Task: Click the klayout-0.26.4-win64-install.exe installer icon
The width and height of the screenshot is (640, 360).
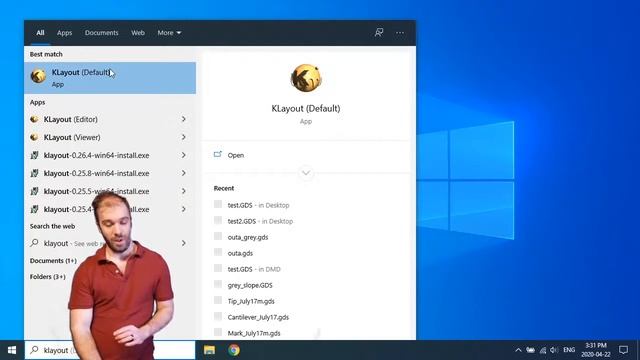Action: point(34,155)
